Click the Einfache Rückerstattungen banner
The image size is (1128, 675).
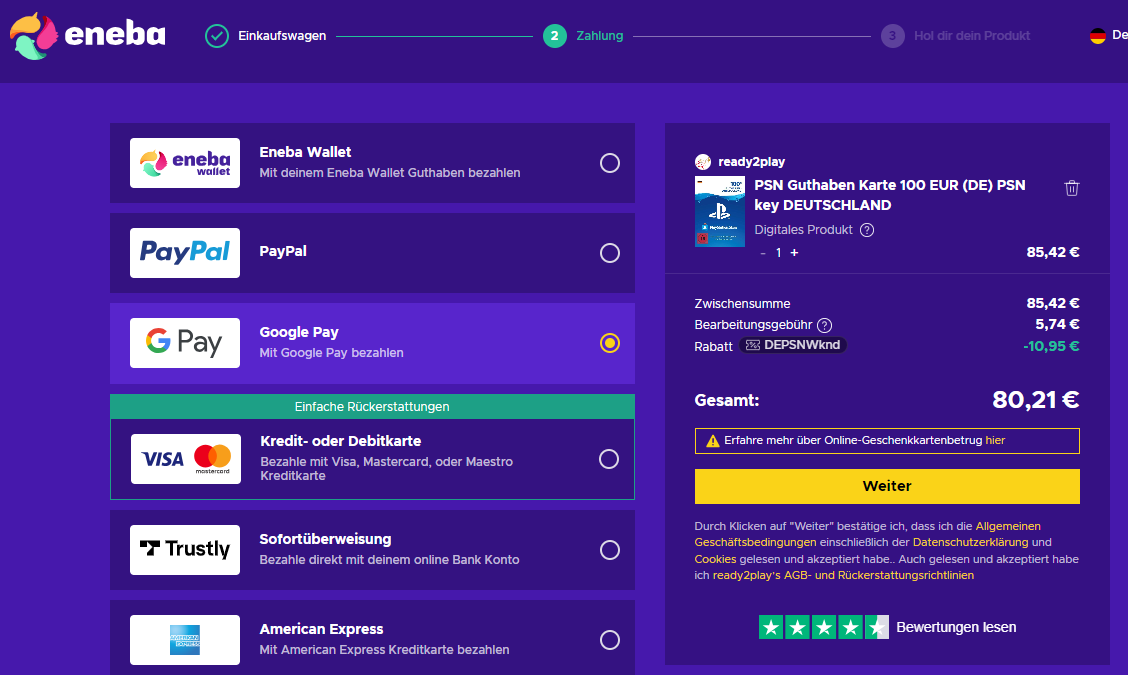[373, 407]
